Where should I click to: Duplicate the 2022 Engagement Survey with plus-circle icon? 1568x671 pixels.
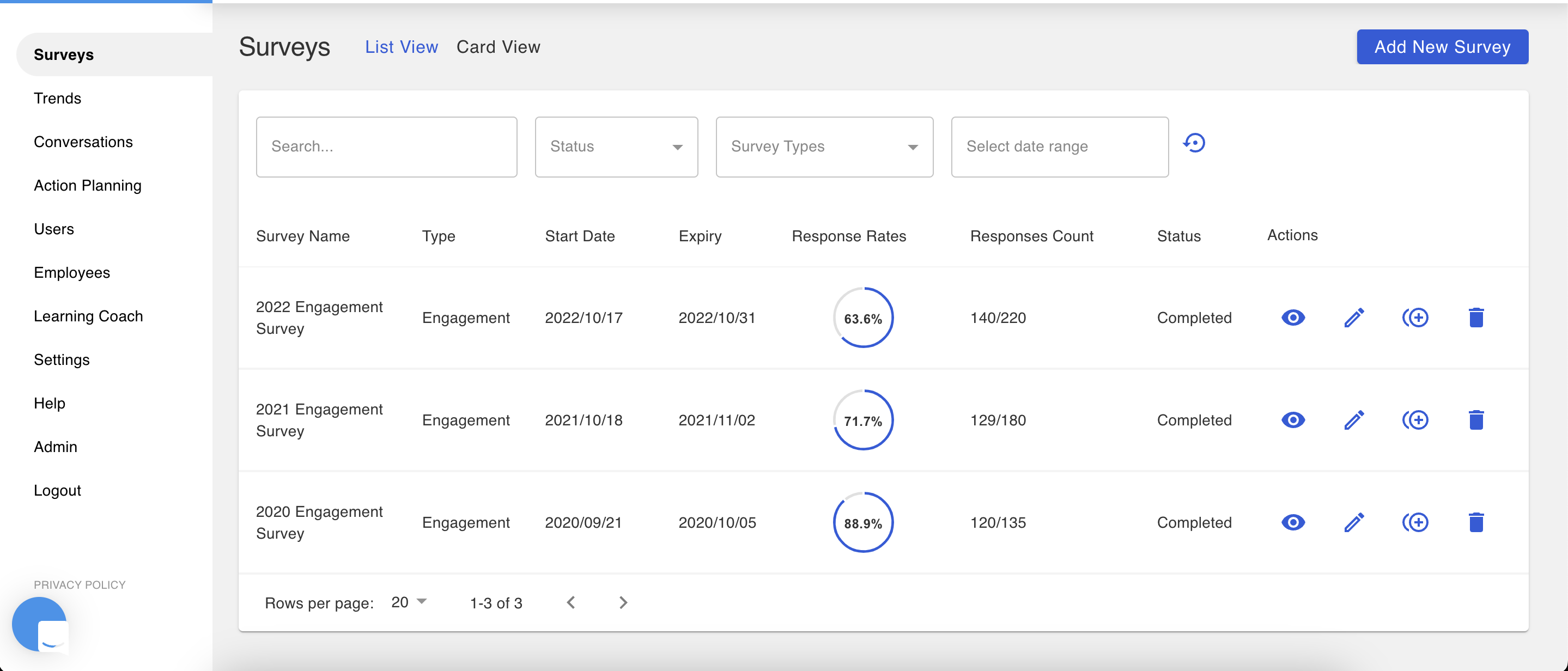click(1415, 318)
